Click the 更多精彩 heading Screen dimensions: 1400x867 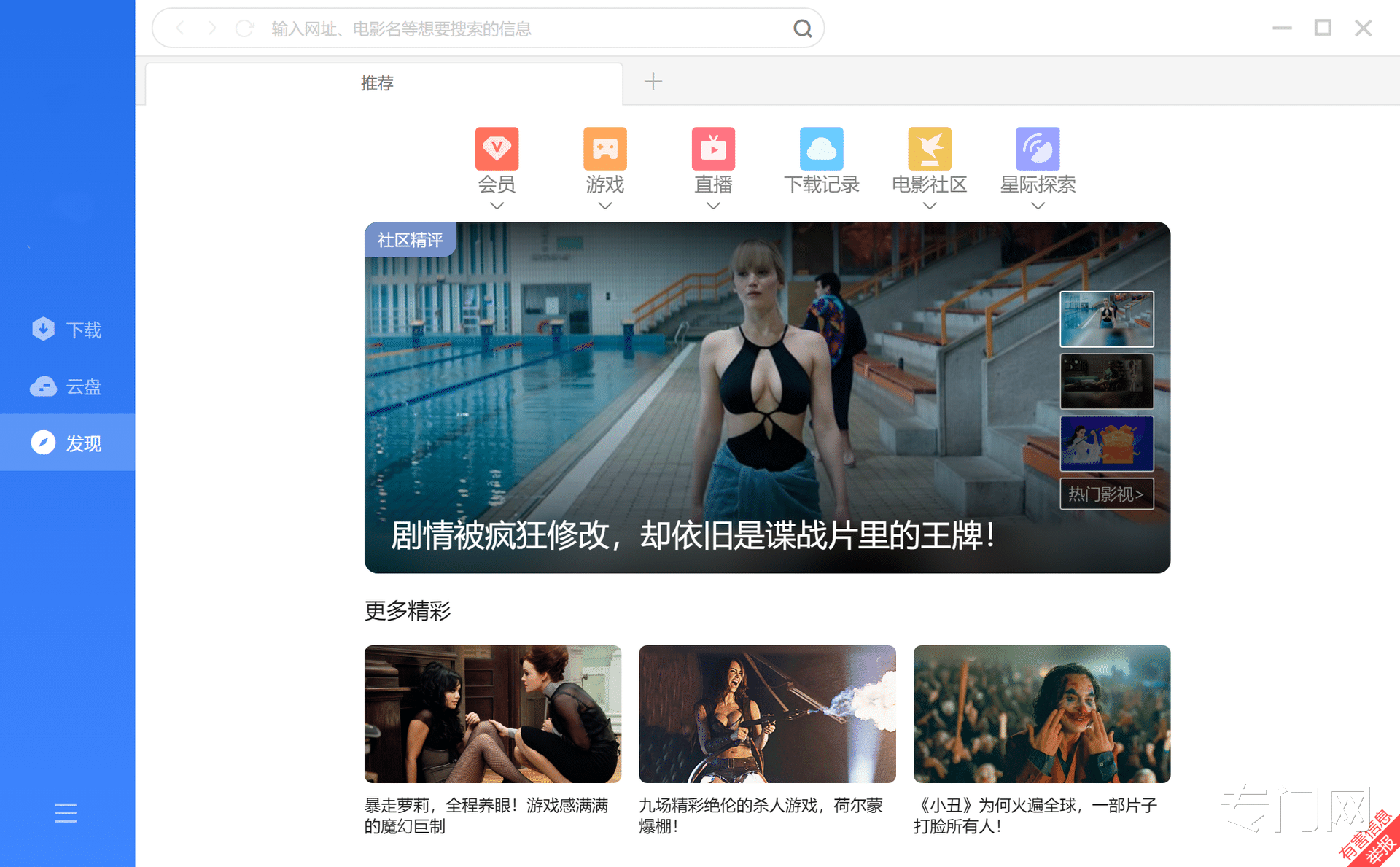[x=408, y=610]
